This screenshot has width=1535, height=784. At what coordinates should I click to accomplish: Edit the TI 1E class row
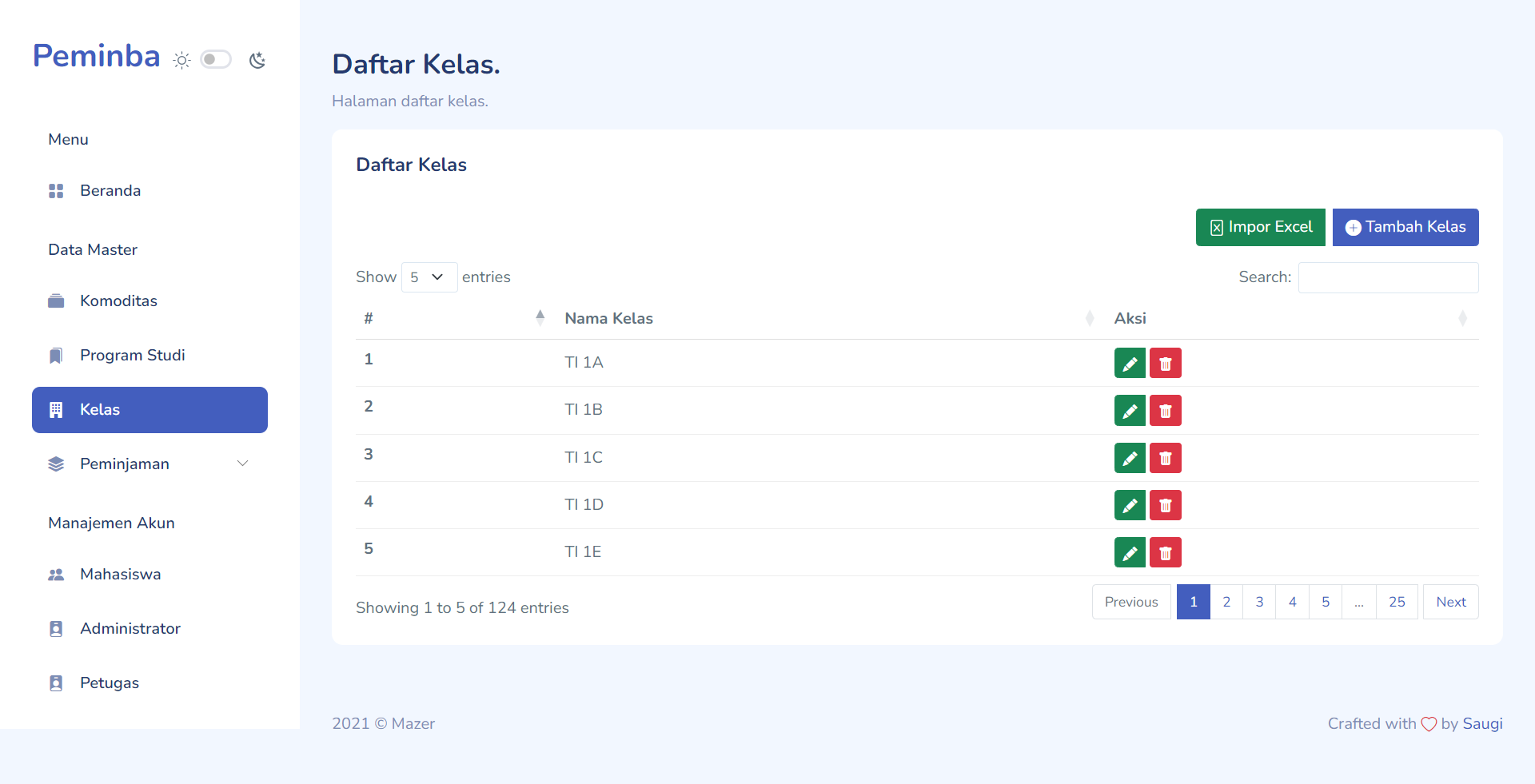1130,551
